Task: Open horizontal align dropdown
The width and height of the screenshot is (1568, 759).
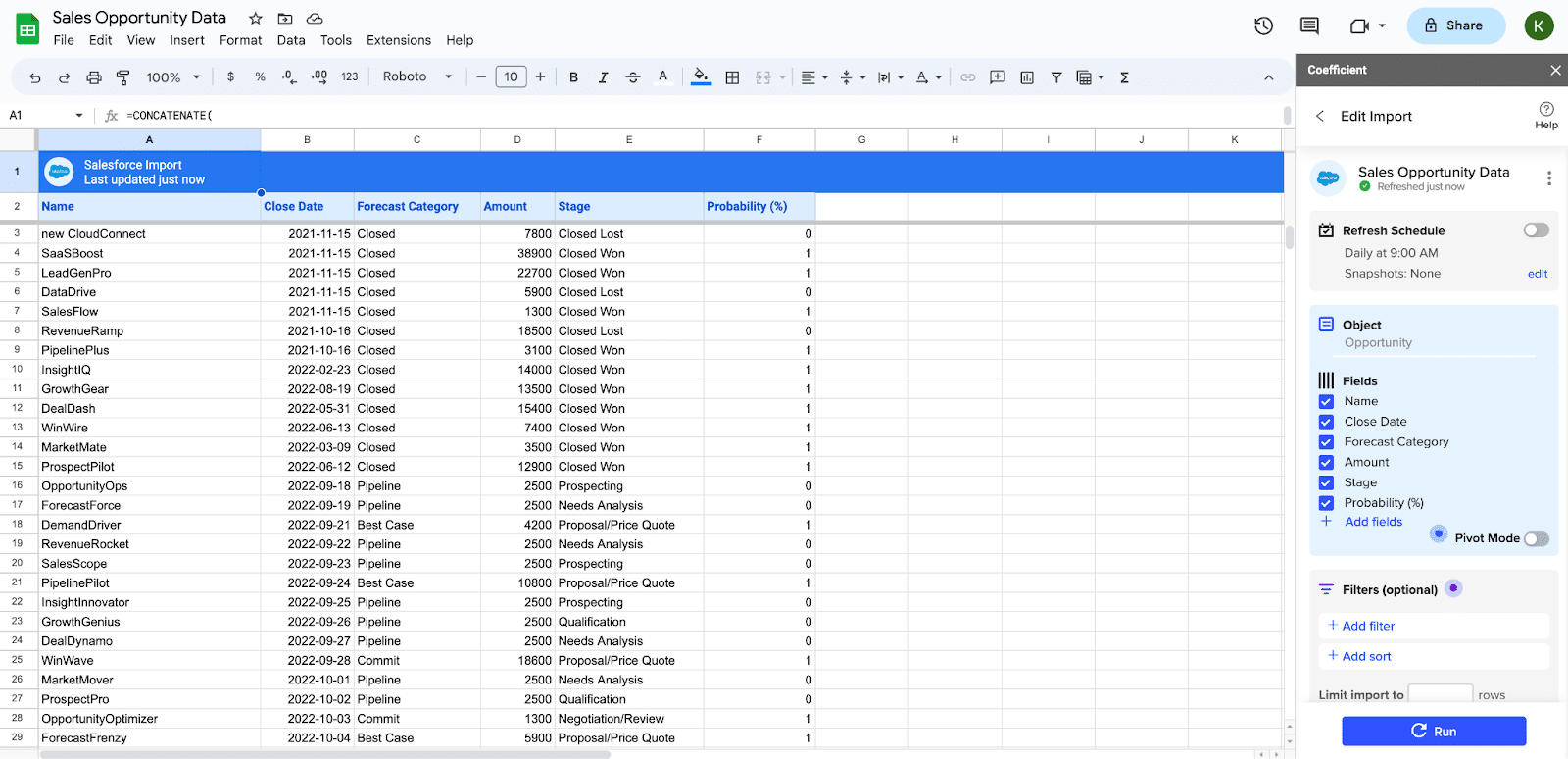Action: (814, 77)
